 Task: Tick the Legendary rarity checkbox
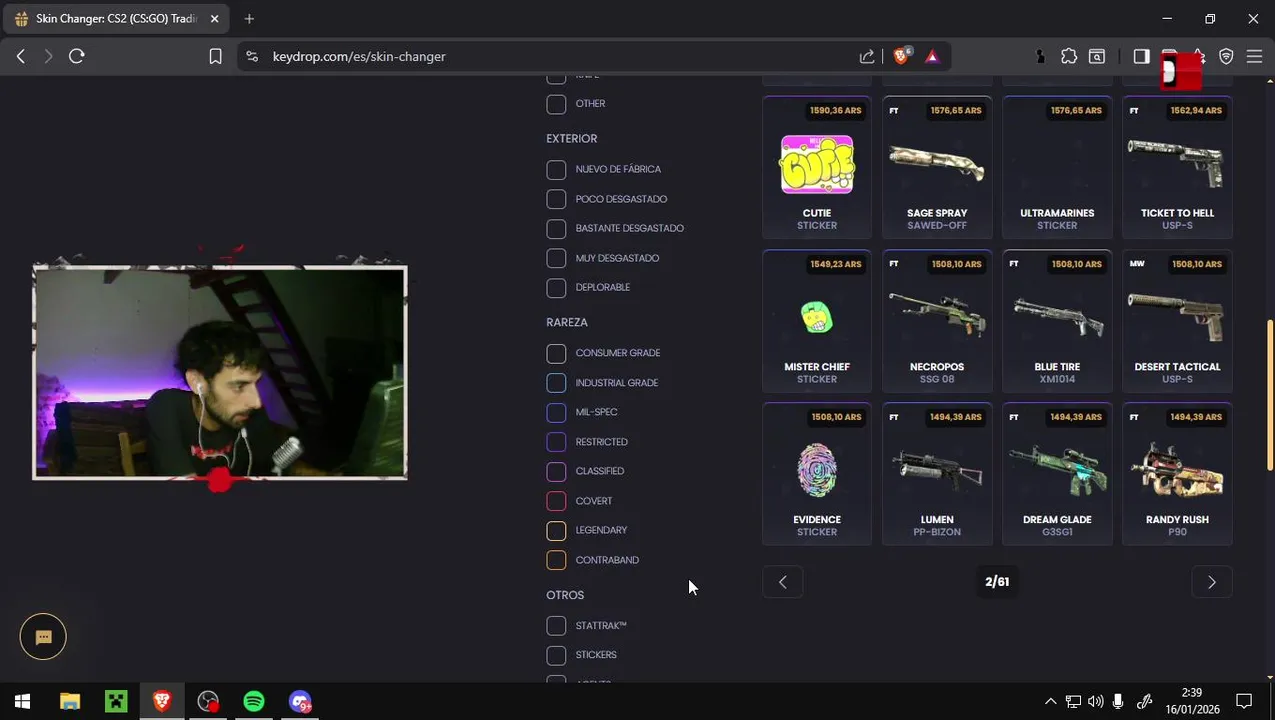click(556, 530)
